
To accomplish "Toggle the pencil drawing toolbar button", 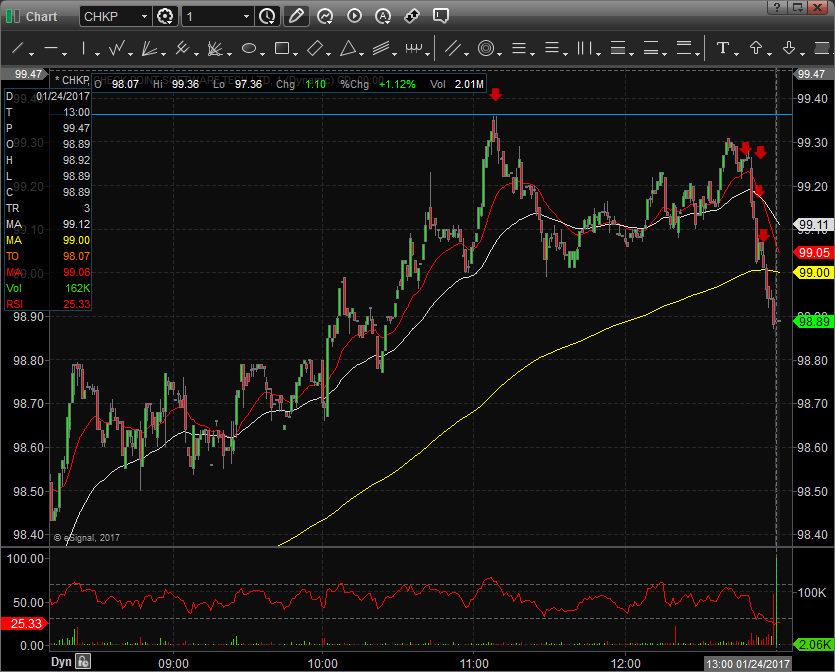I will point(296,17).
